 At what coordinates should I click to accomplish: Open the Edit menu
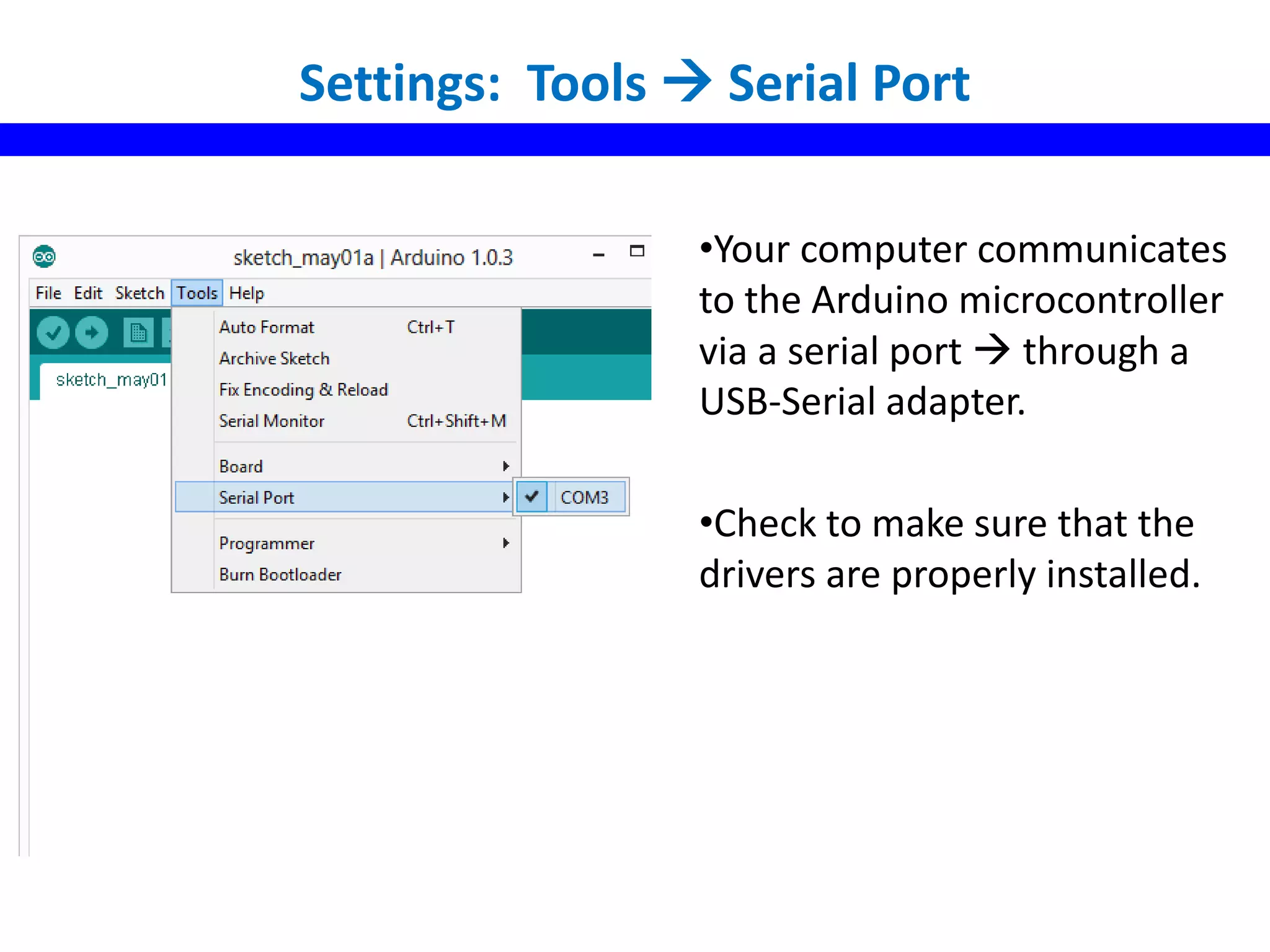pyautogui.click(x=88, y=293)
